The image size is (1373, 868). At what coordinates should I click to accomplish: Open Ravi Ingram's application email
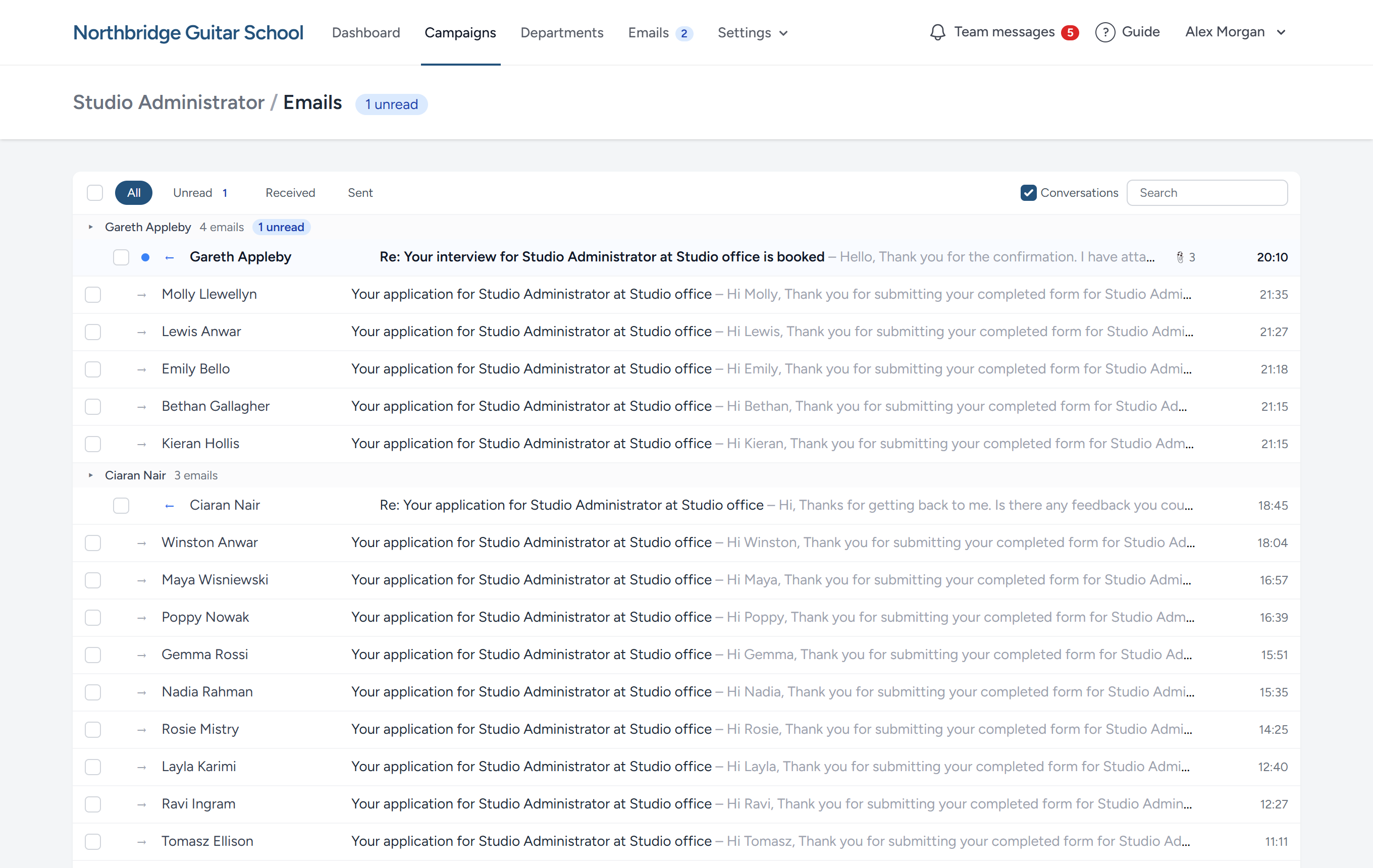(x=686, y=804)
